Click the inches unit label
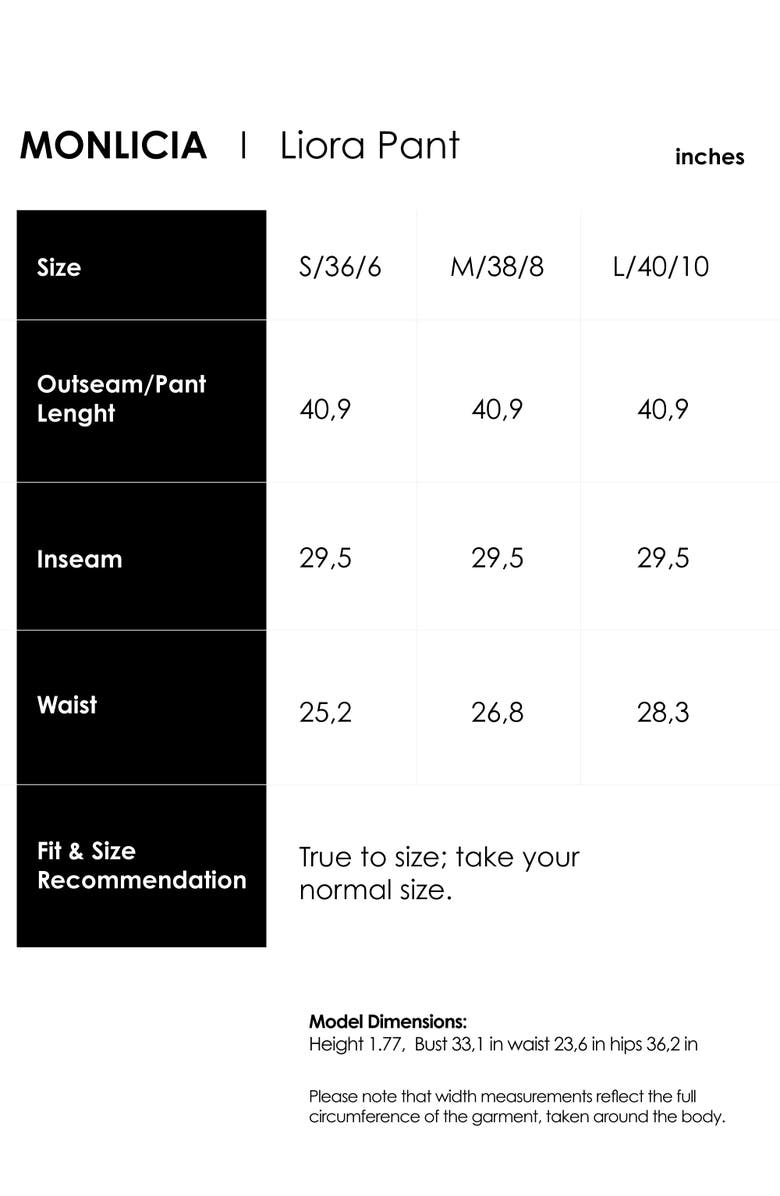The width and height of the screenshot is (780, 1196). [709, 157]
